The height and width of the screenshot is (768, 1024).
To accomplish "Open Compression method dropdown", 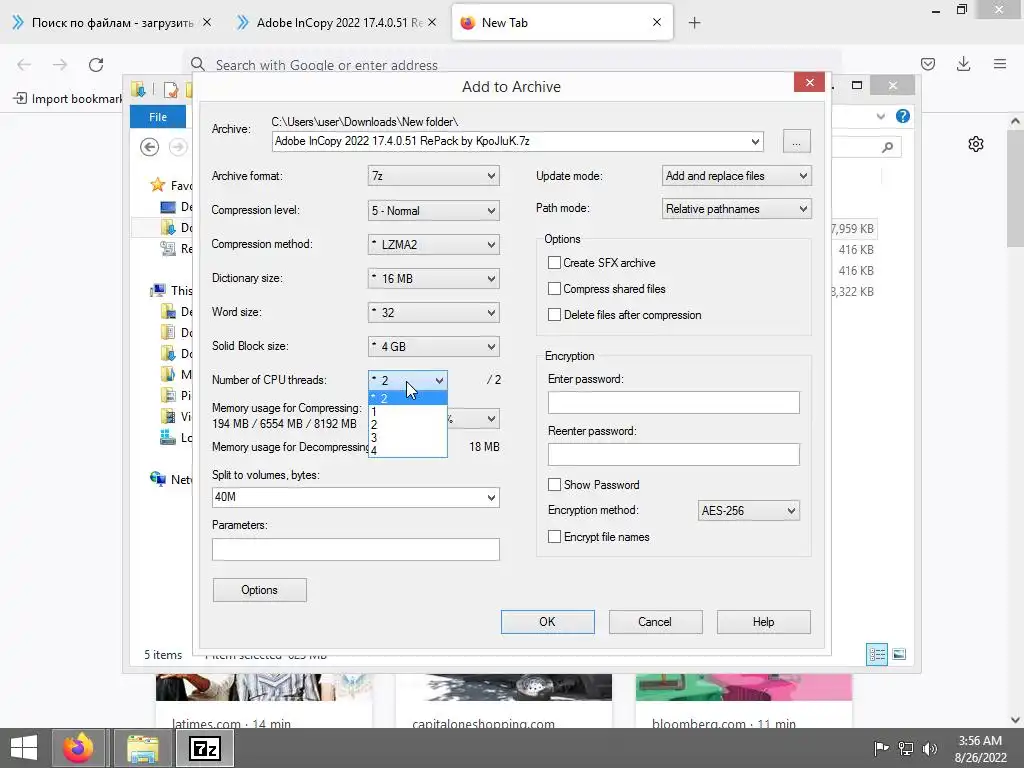I will coord(434,244).
